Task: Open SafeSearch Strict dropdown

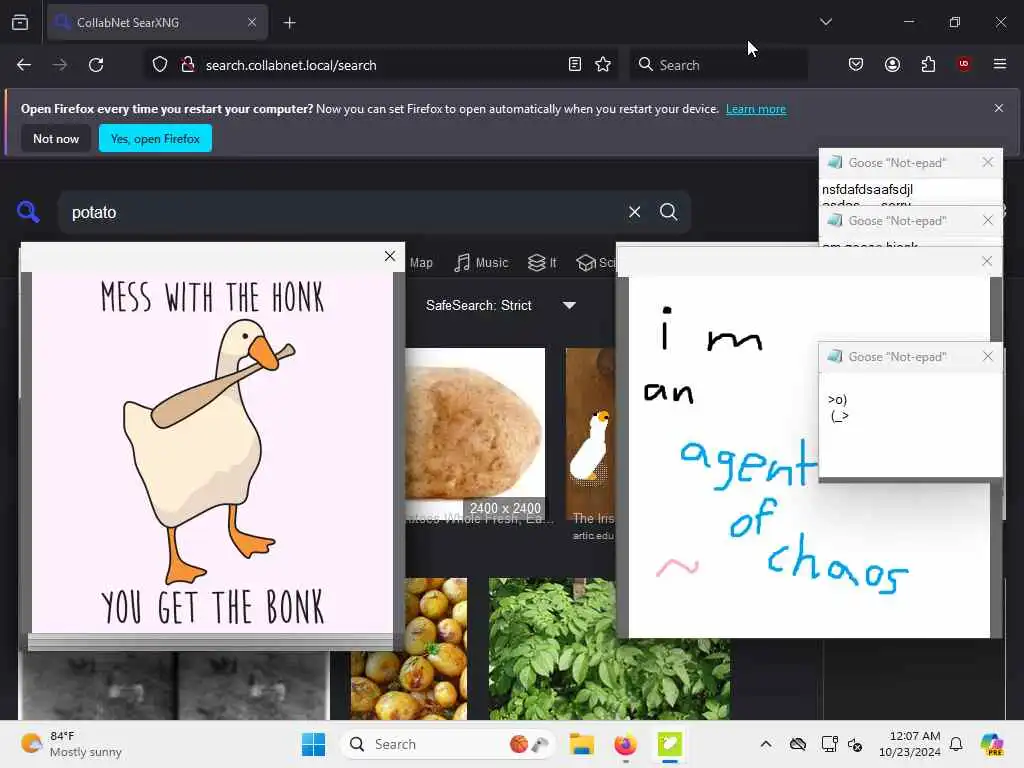Action: tap(500, 306)
